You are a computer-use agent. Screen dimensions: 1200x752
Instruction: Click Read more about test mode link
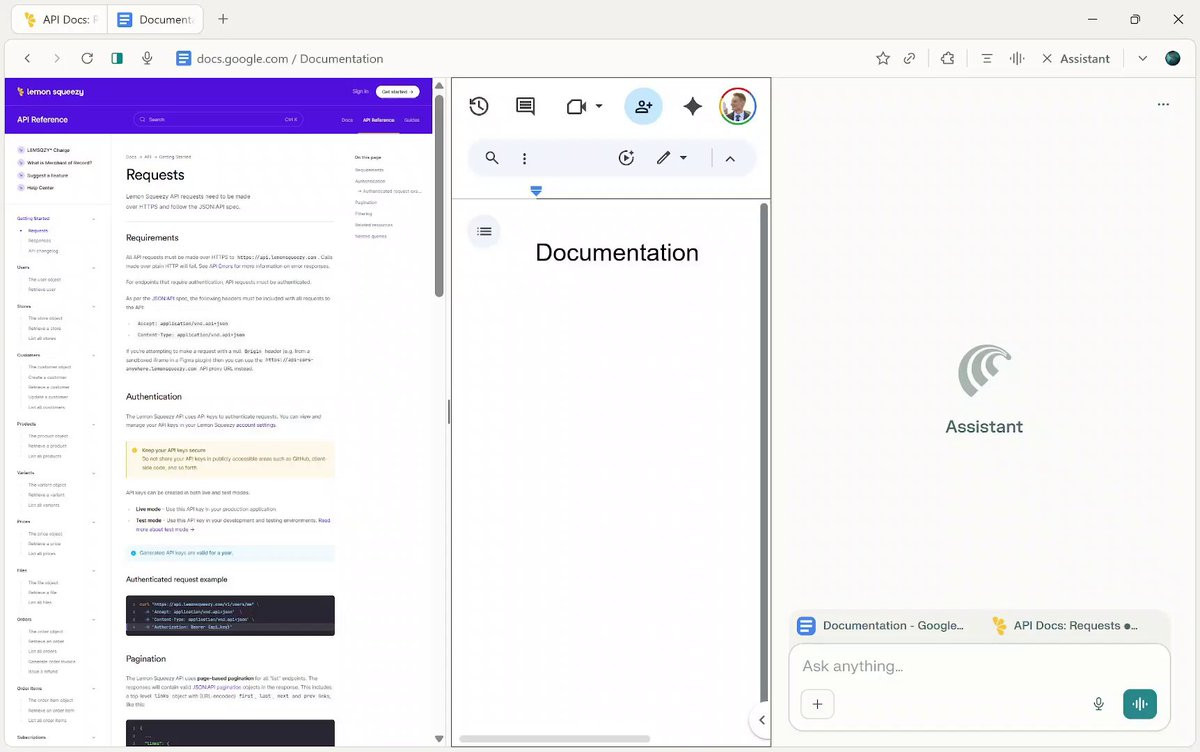pyautogui.click(x=234, y=524)
